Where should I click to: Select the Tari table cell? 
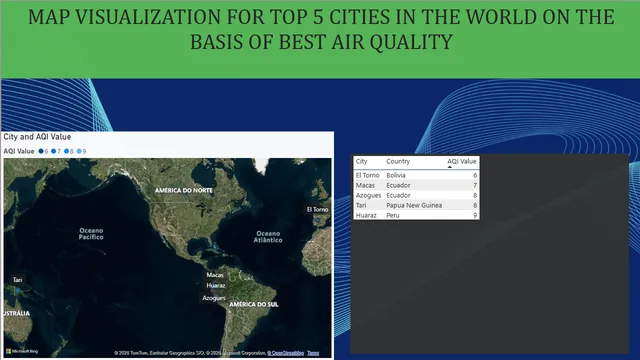361,205
